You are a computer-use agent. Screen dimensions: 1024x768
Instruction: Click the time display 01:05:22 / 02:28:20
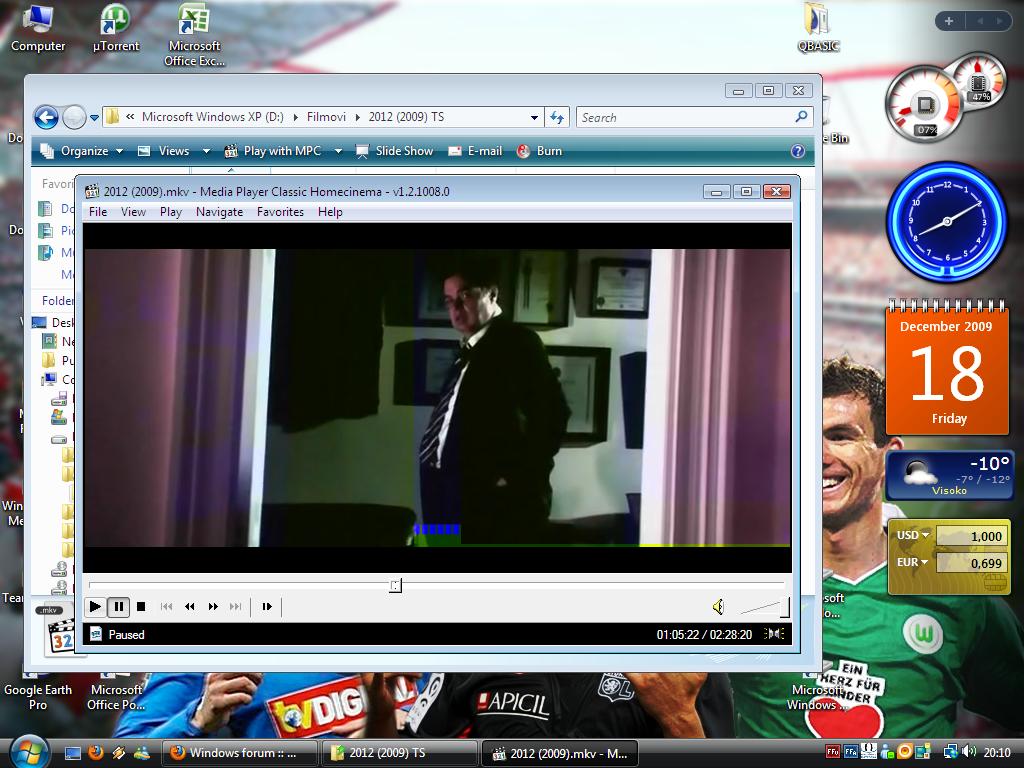coord(704,634)
